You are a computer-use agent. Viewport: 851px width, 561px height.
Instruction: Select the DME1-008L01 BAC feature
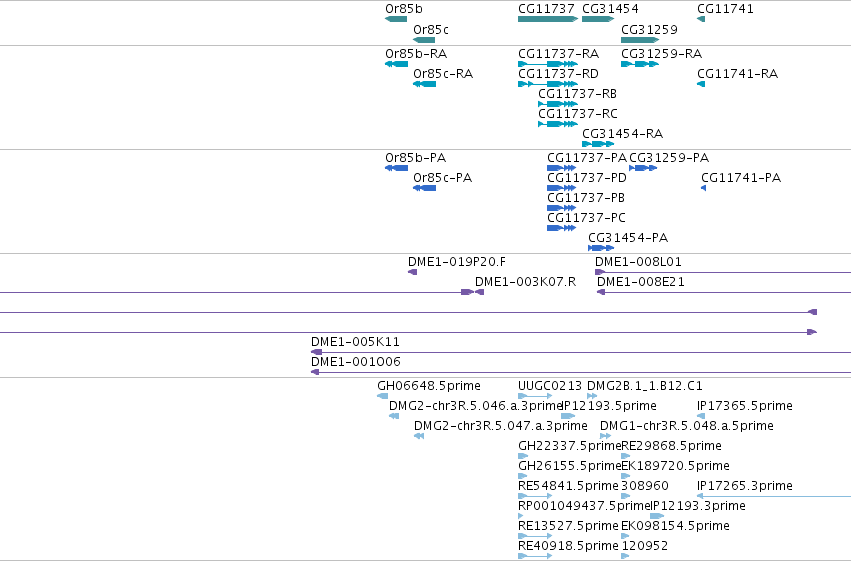click(x=723, y=272)
